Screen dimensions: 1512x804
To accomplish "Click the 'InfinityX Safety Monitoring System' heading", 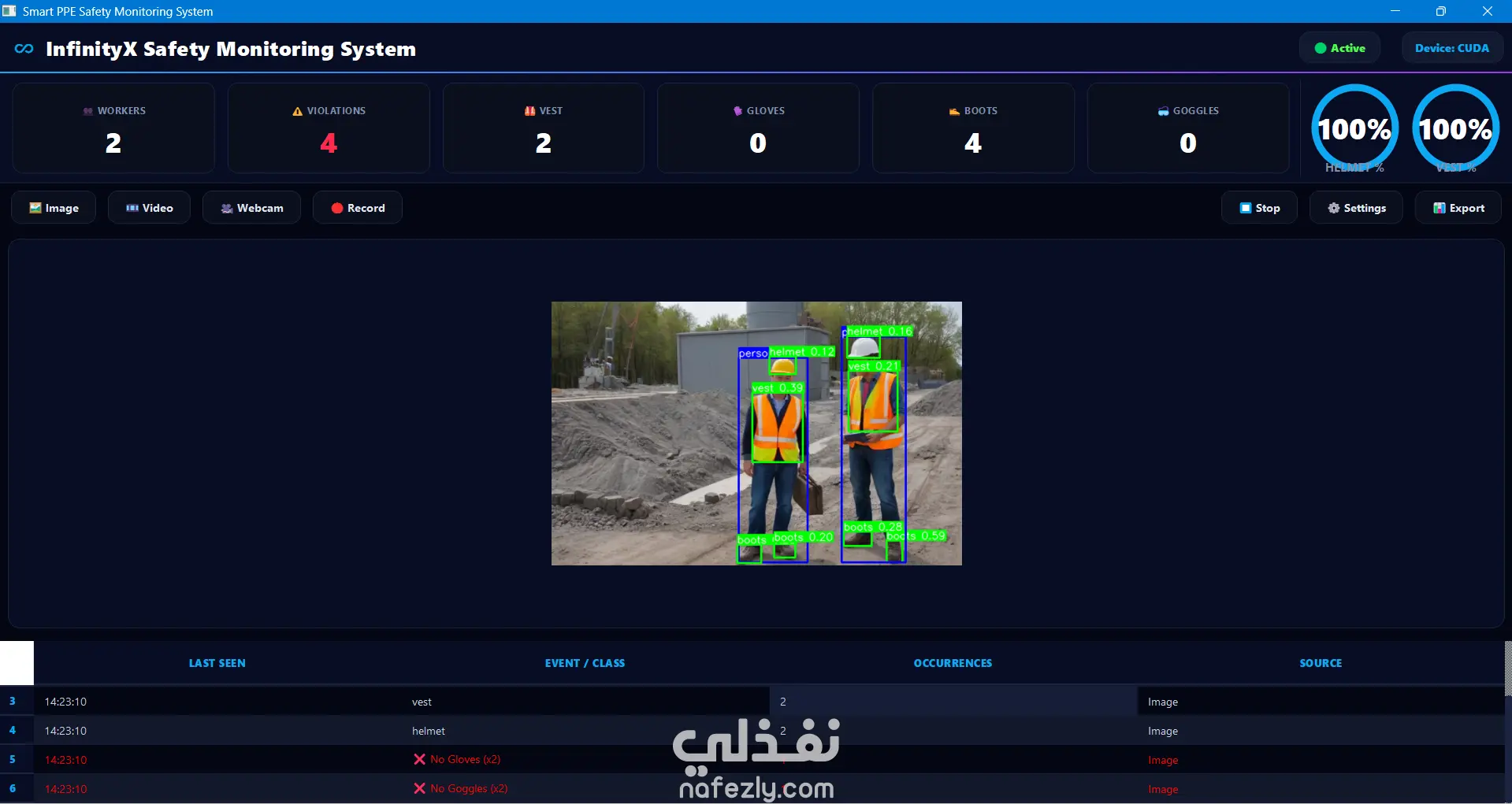I will [x=231, y=49].
